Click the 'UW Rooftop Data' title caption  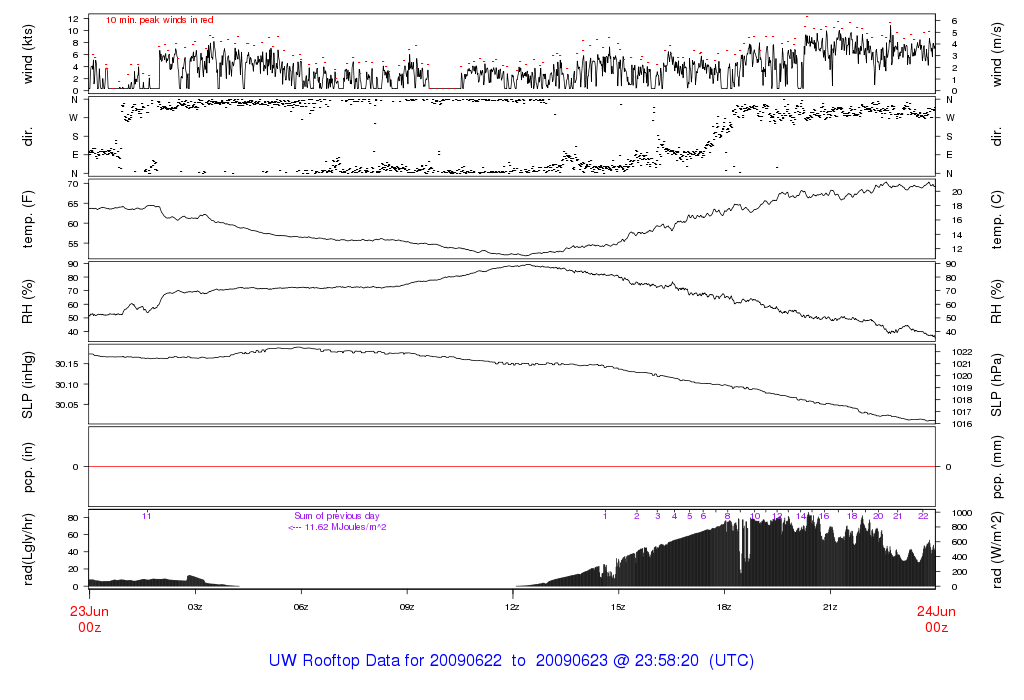click(511, 661)
